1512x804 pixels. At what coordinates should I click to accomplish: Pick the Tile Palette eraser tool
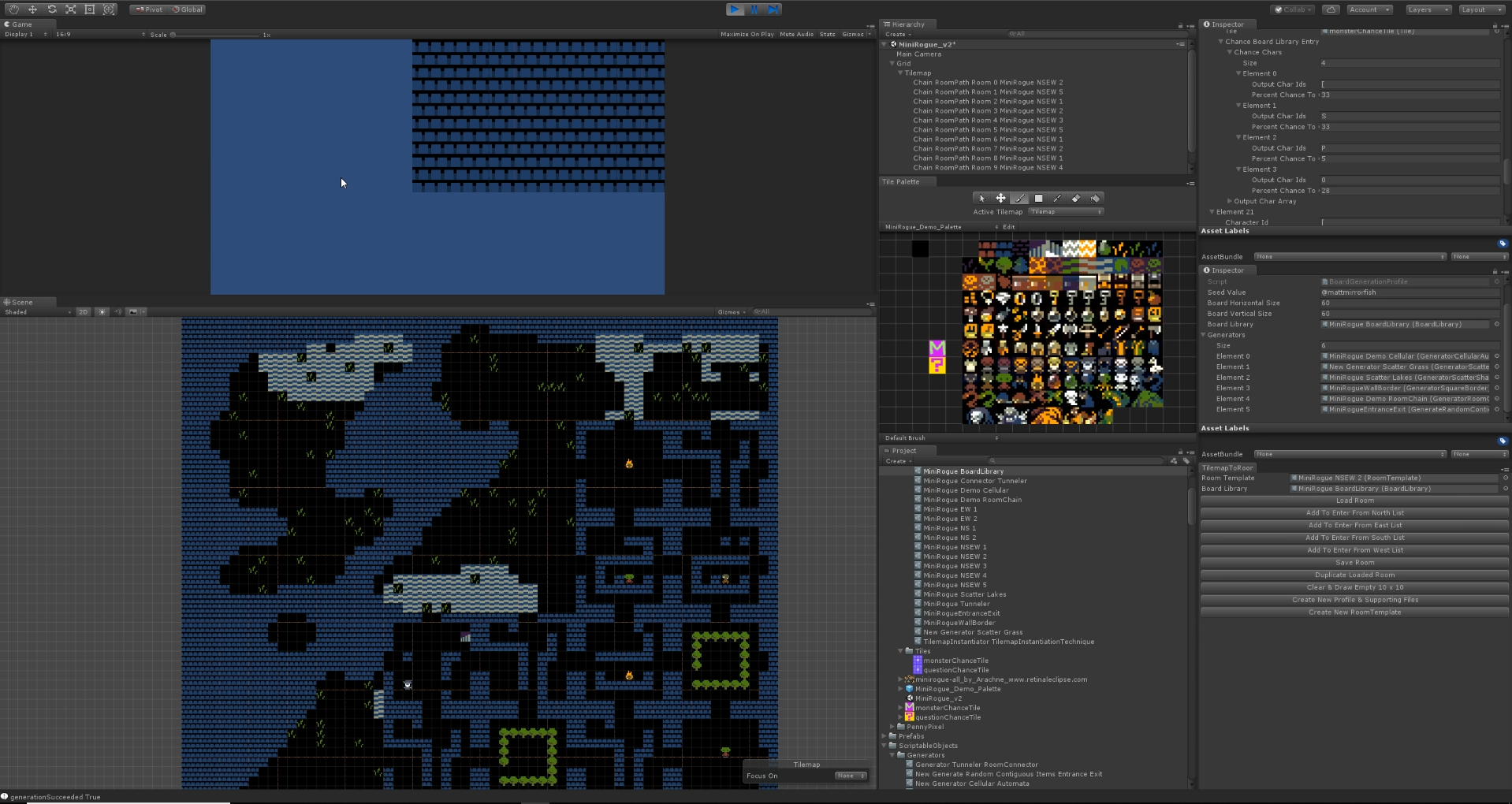pyautogui.click(x=1076, y=199)
